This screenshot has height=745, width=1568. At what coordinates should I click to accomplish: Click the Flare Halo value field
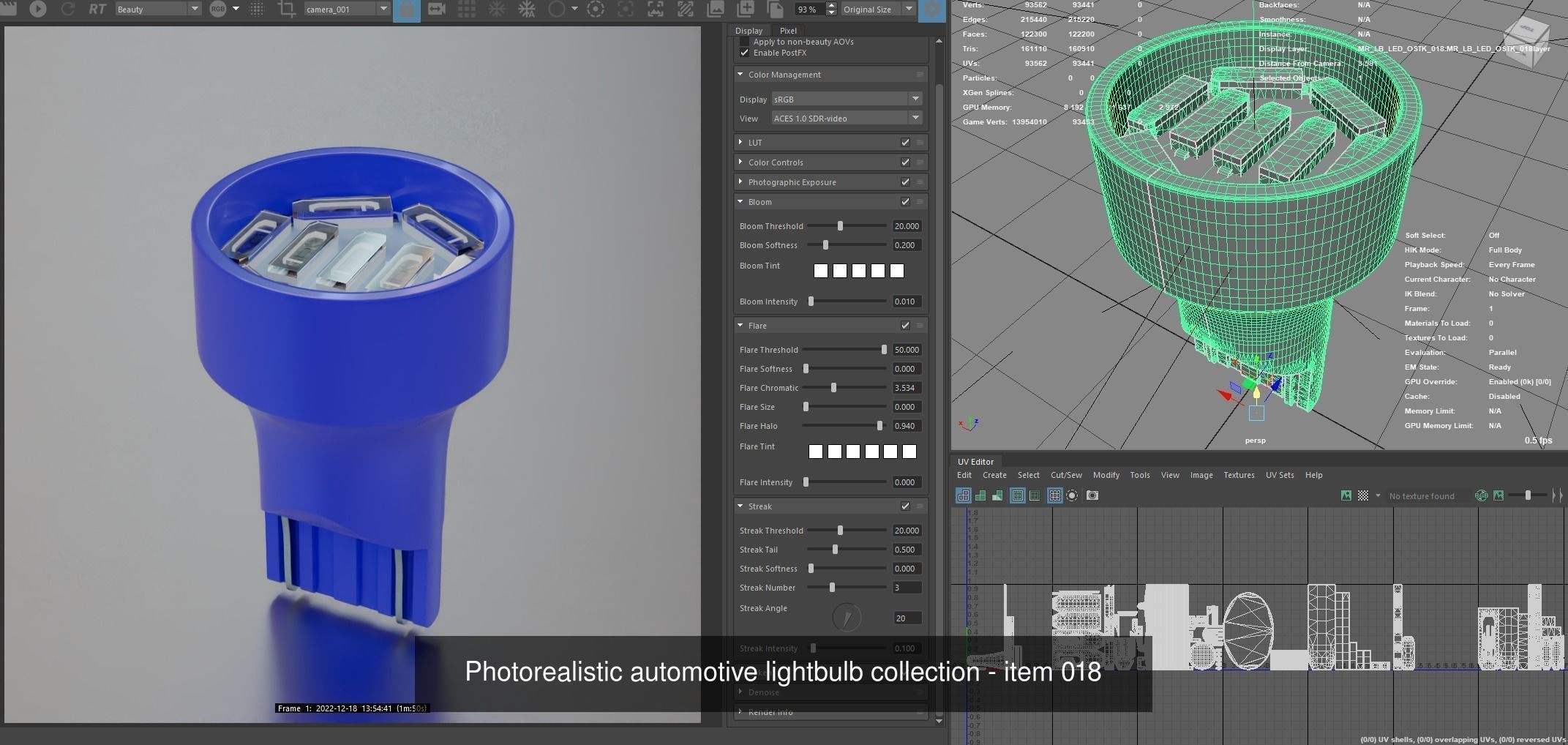click(x=907, y=426)
